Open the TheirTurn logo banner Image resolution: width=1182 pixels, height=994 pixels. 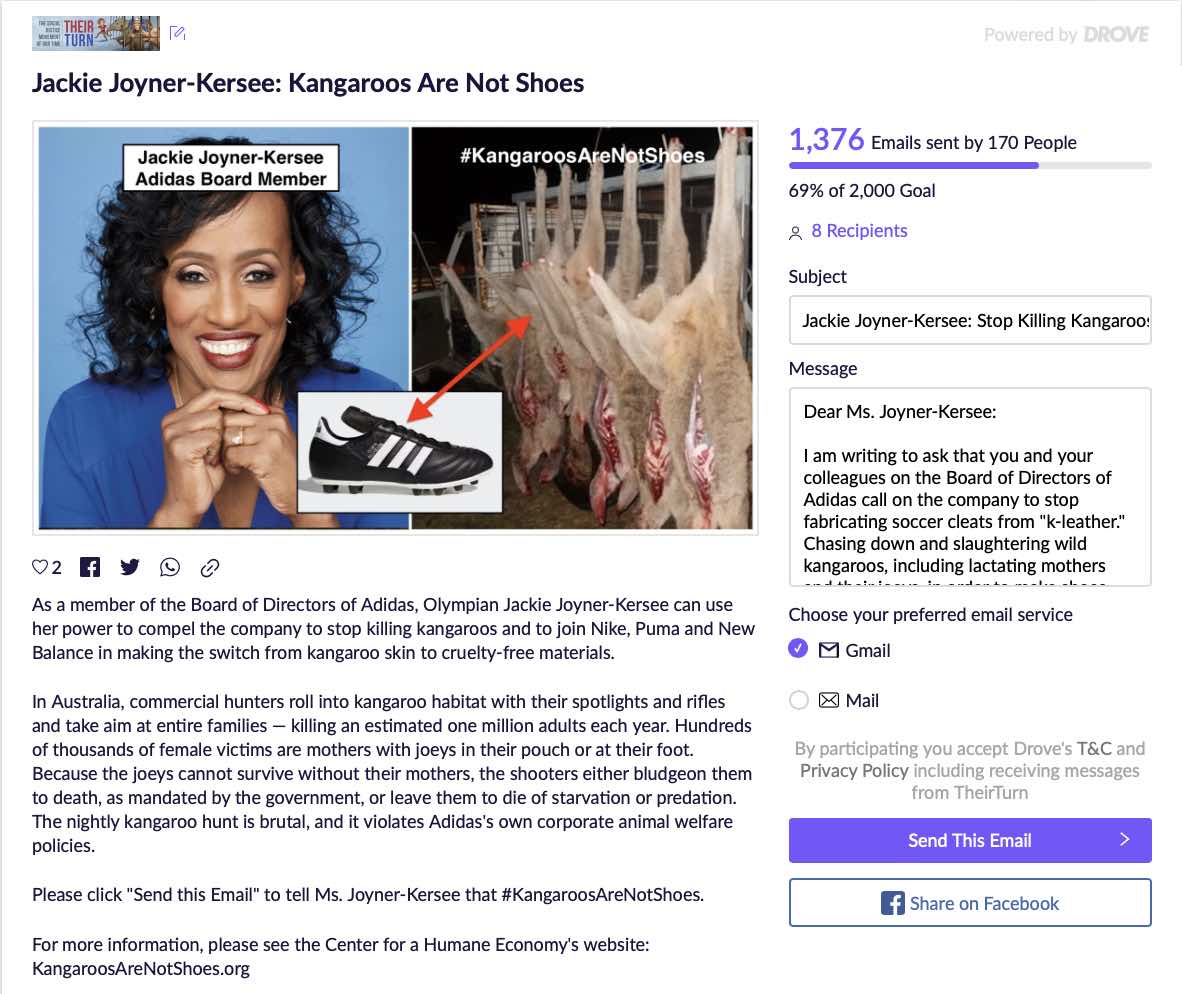[96, 33]
